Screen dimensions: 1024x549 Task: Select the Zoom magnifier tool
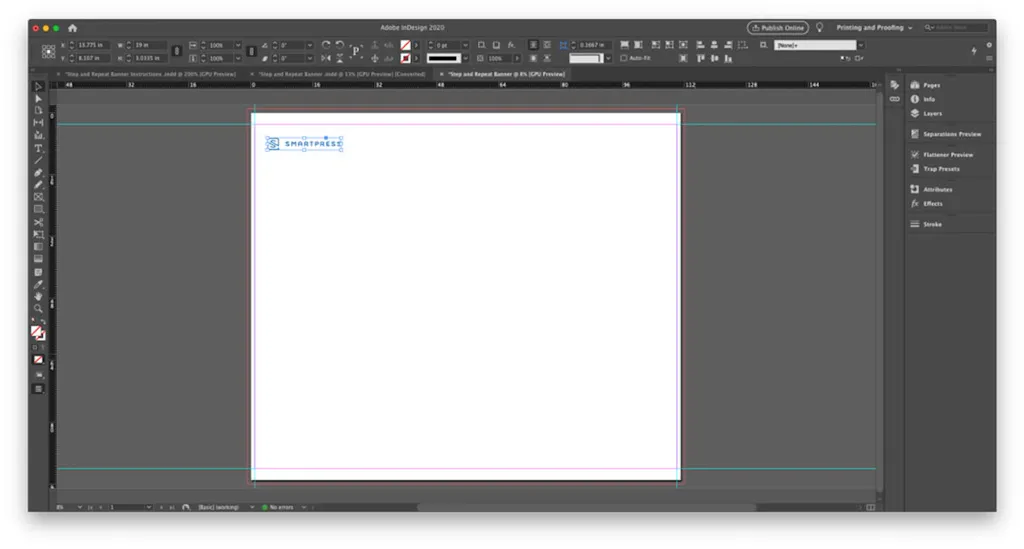(x=39, y=309)
